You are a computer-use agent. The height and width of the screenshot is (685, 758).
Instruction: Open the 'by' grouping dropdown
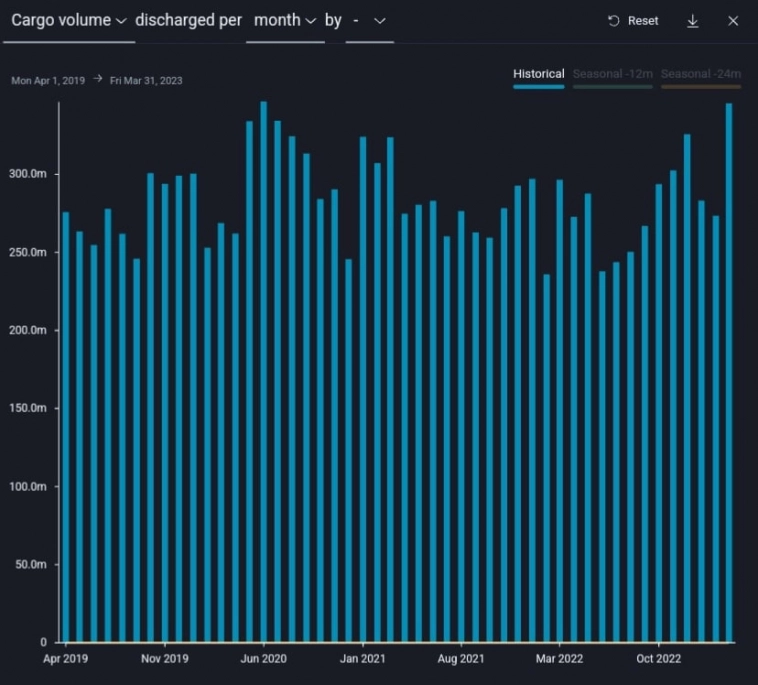pos(369,21)
